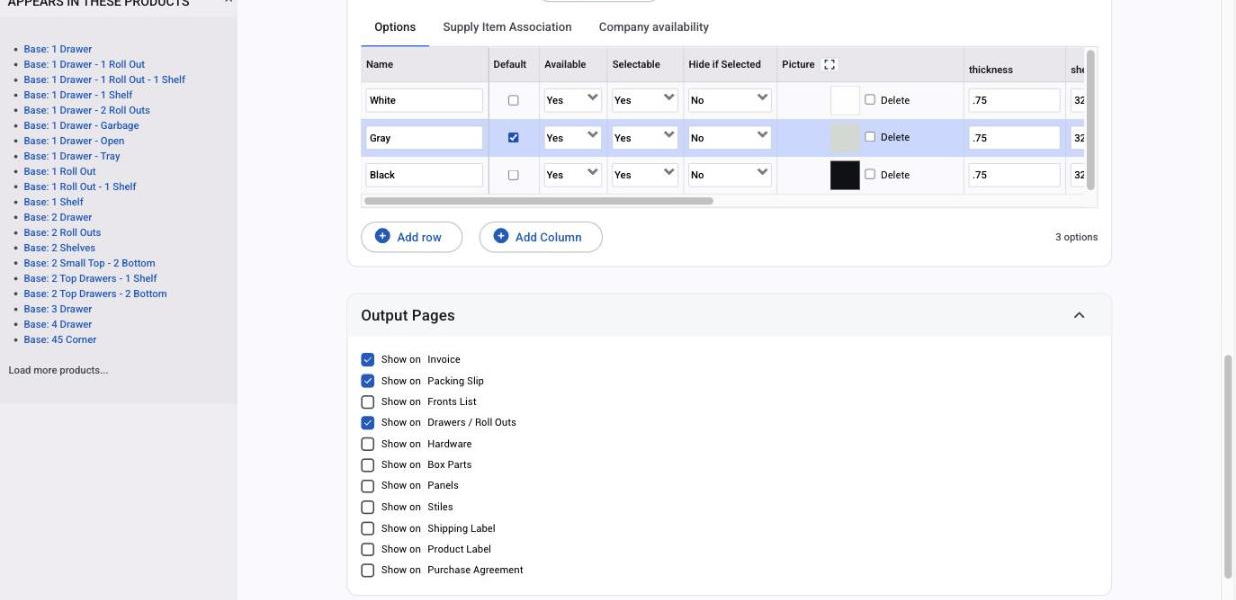
Task: Tick the Delete checkbox in White row
Action: coord(870,100)
